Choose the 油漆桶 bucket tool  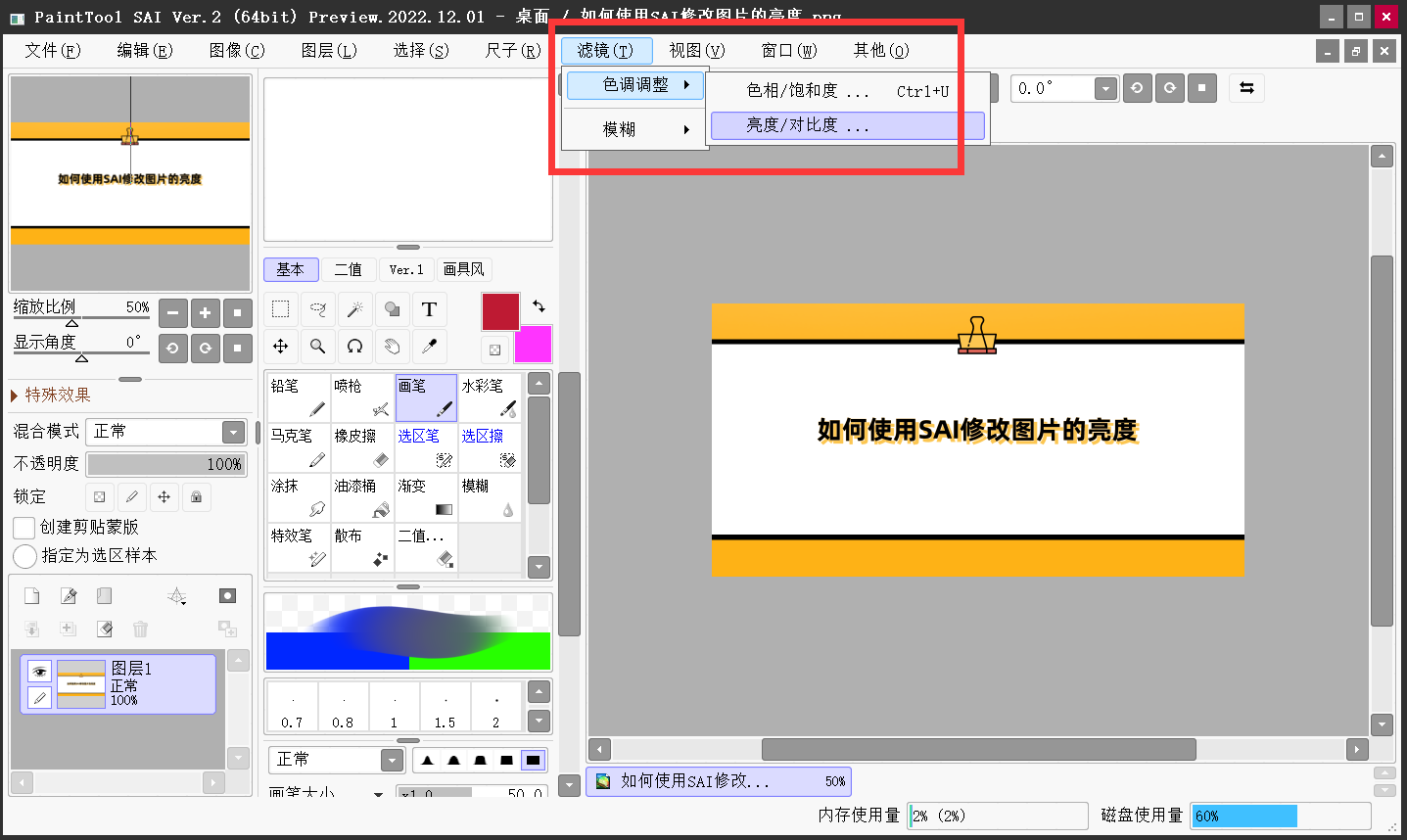tap(362, 497)
